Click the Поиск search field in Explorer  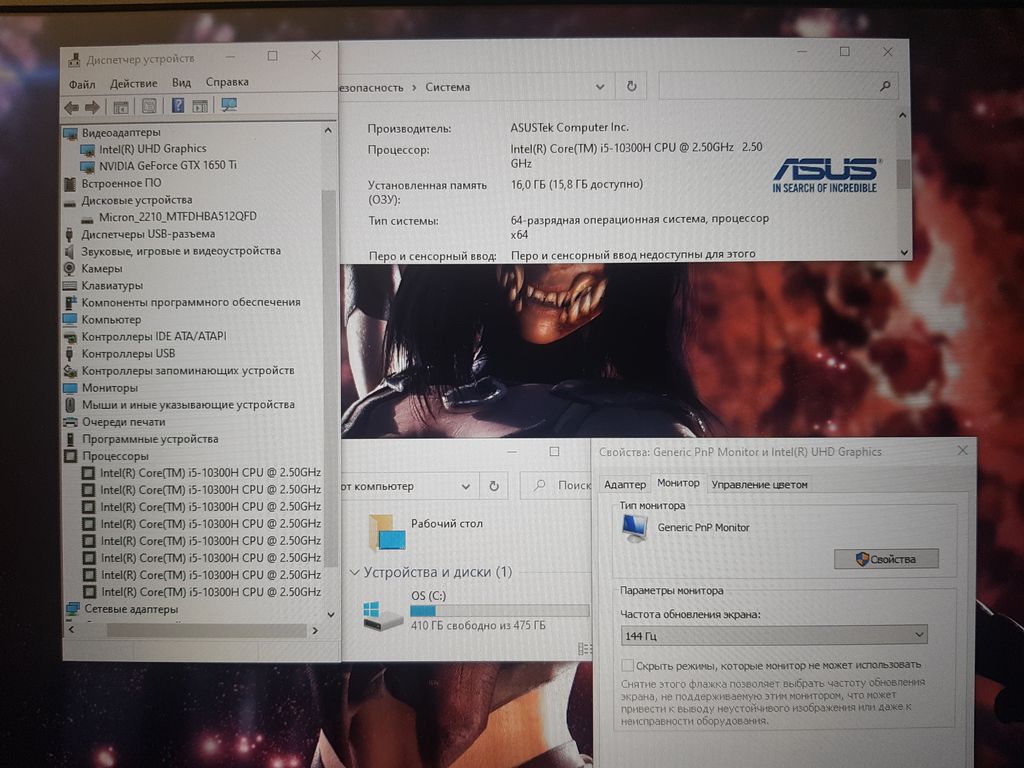click(556, 486)
